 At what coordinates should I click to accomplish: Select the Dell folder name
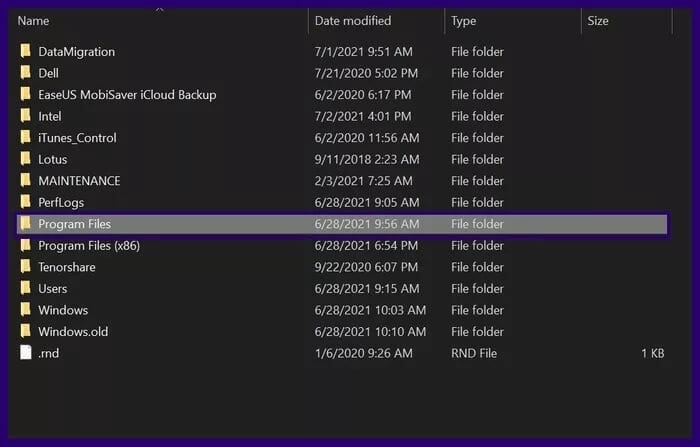coord(48,73)
